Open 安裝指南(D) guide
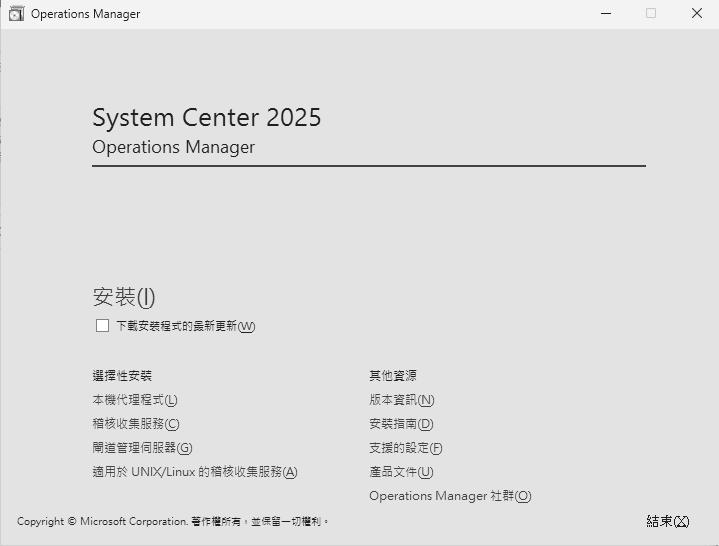The width and height of the screenshot is (719, 546). pos(401,424)
